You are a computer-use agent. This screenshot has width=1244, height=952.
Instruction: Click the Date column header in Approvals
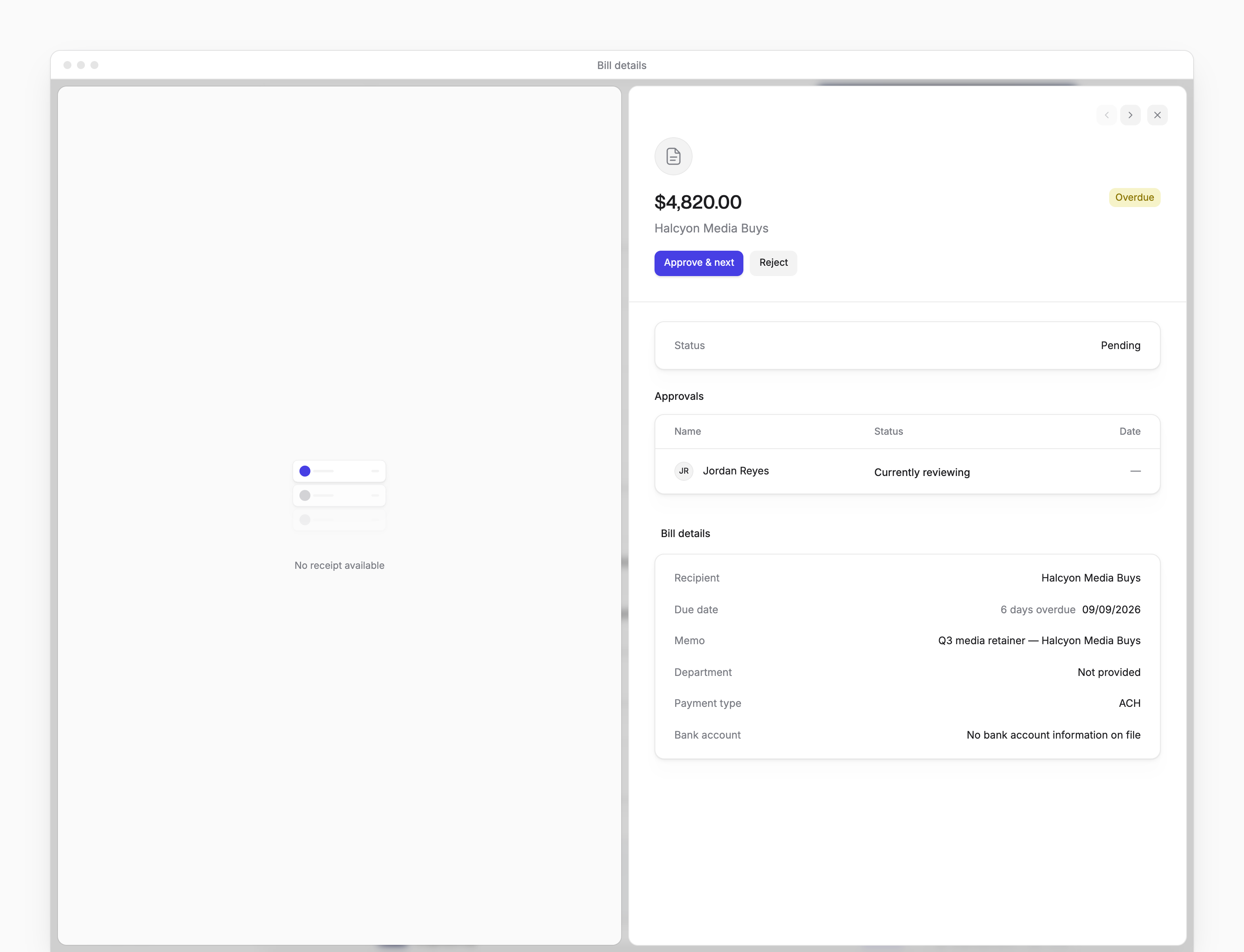(x=1129, y=431)
